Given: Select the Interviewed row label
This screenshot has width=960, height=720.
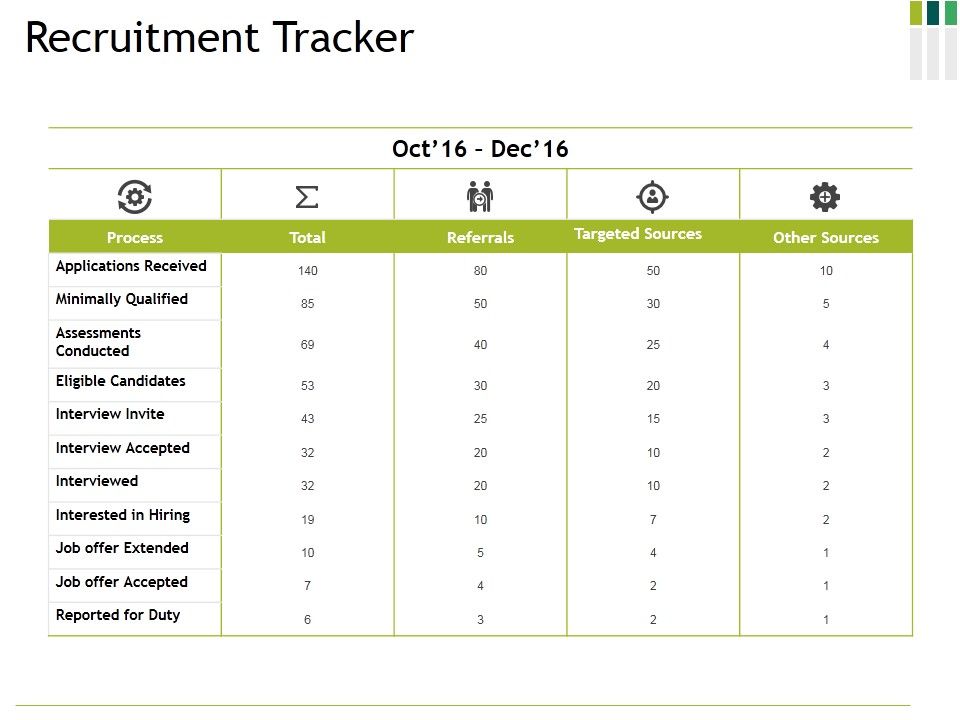Looking at the screenshot, I should tap(97, 481).
